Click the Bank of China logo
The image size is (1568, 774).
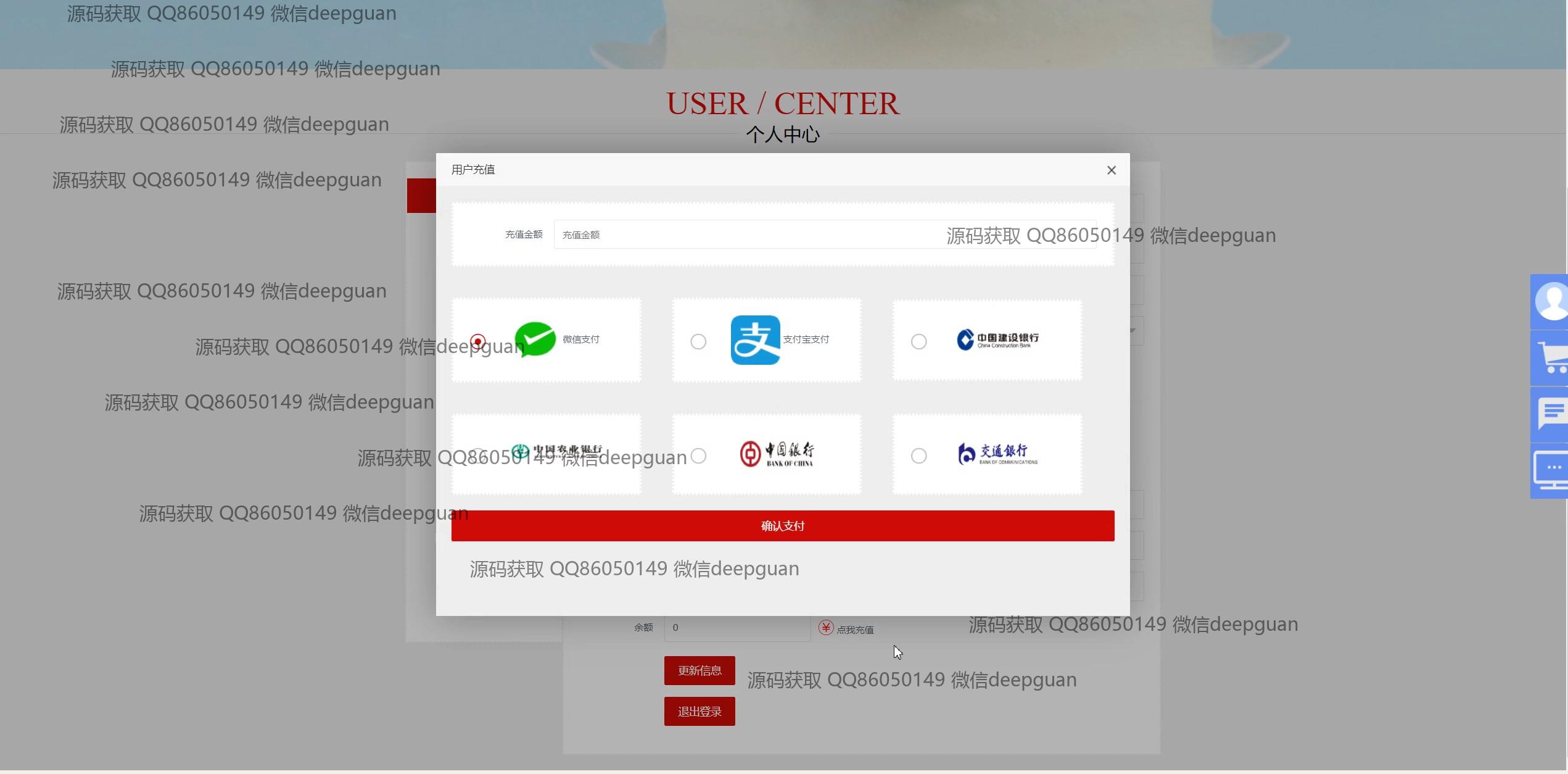(777, 454)
